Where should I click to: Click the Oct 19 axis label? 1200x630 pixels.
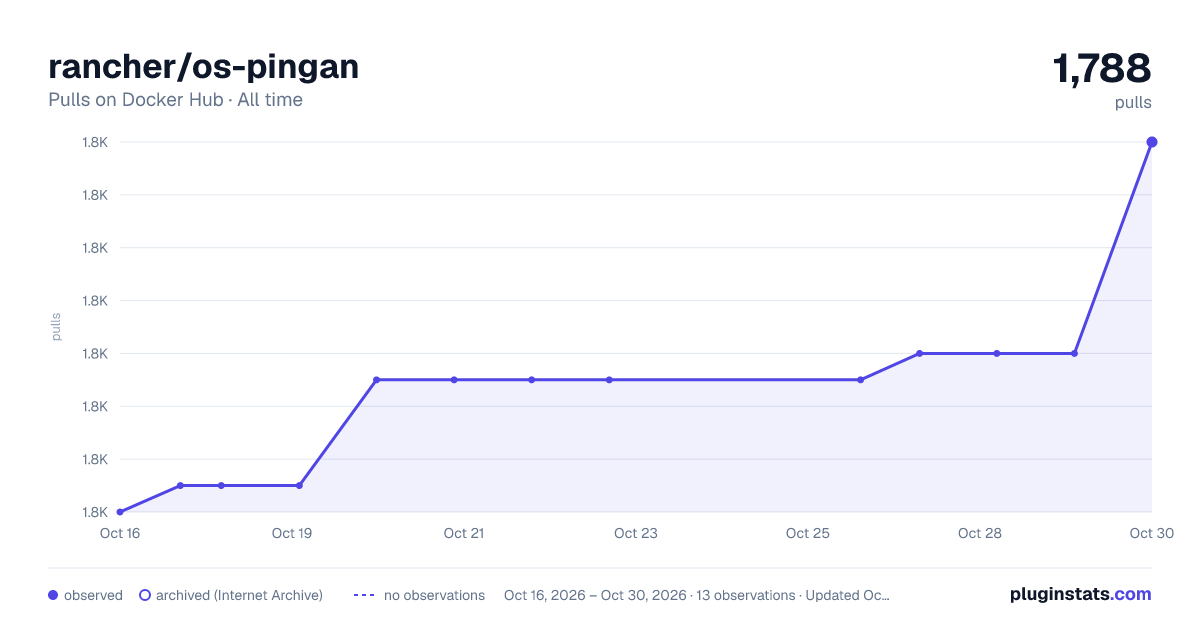tap(292, 533)
